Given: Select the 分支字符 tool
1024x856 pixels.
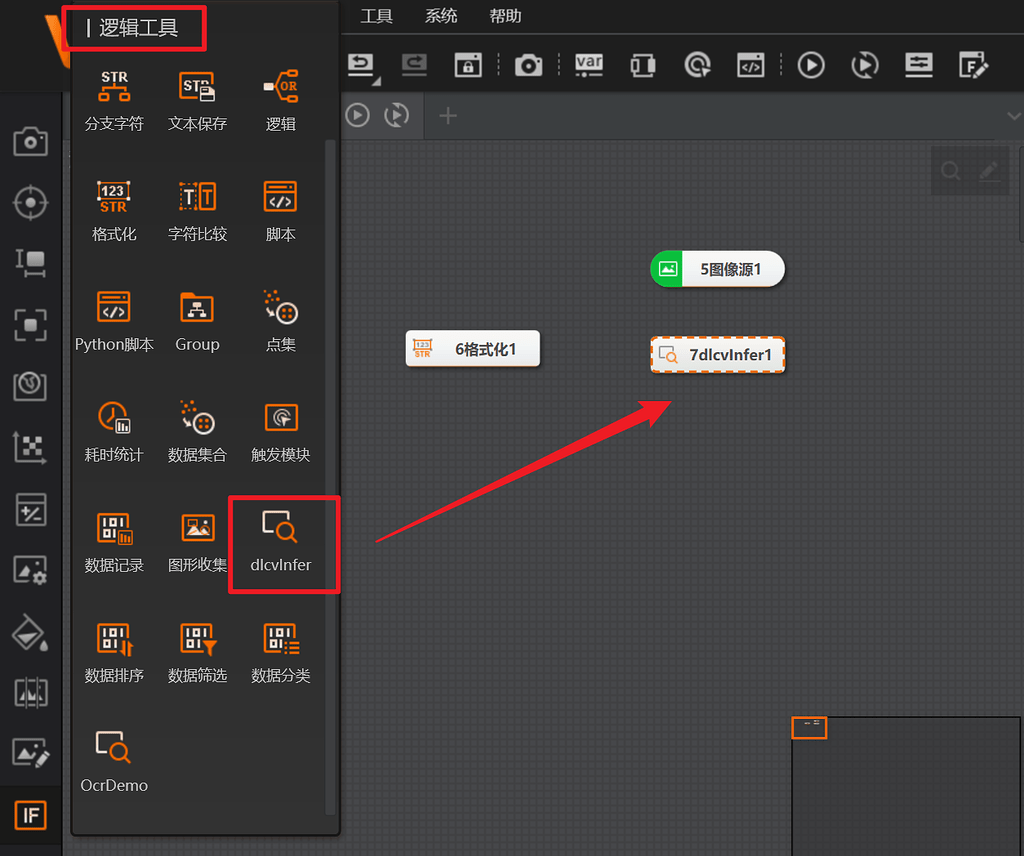Looking at the screenshot, I should 114,100.
